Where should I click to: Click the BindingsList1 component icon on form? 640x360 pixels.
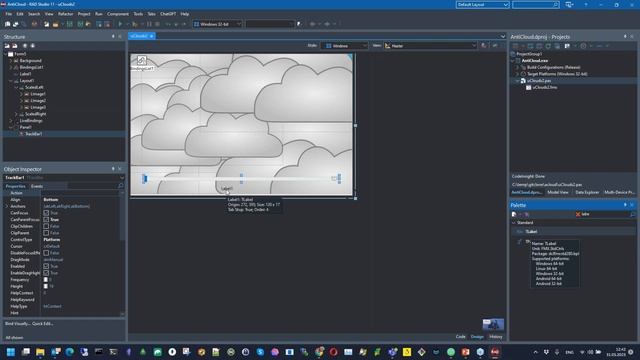[142, 60]
